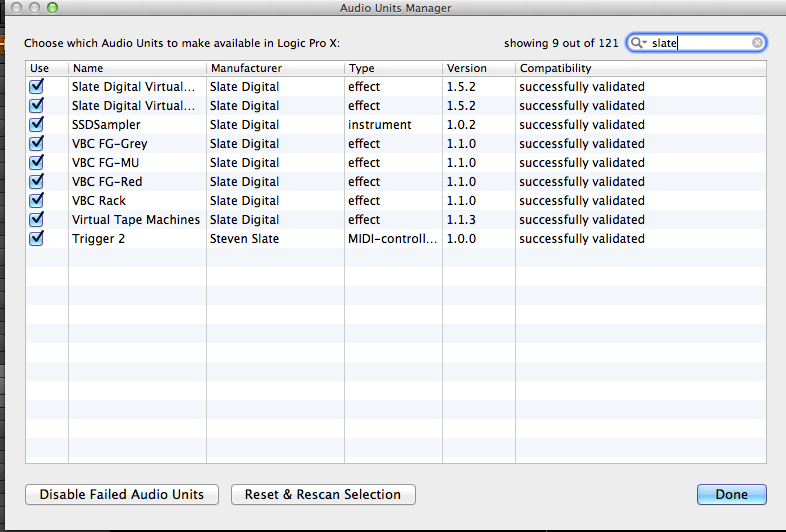Click SSDSampler successfully validated status

coord(582,125)
